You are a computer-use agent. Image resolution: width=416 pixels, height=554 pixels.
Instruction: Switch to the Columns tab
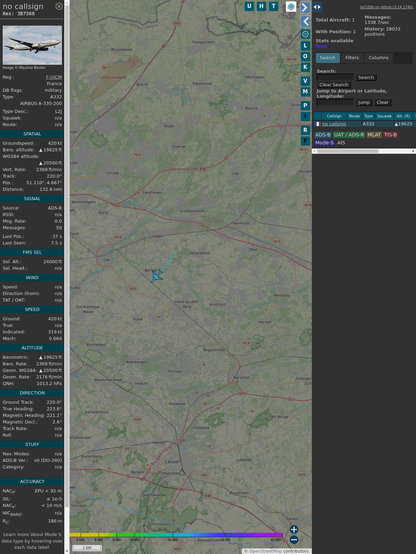pos(378,58)
